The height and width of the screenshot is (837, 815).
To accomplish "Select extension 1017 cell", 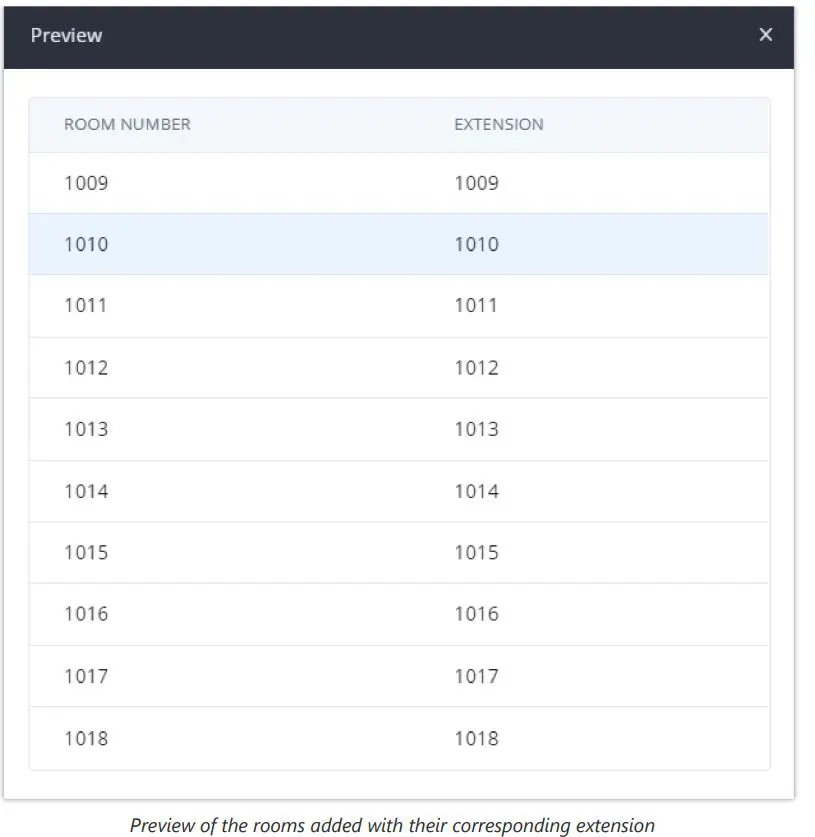I will tap(476, 677).
